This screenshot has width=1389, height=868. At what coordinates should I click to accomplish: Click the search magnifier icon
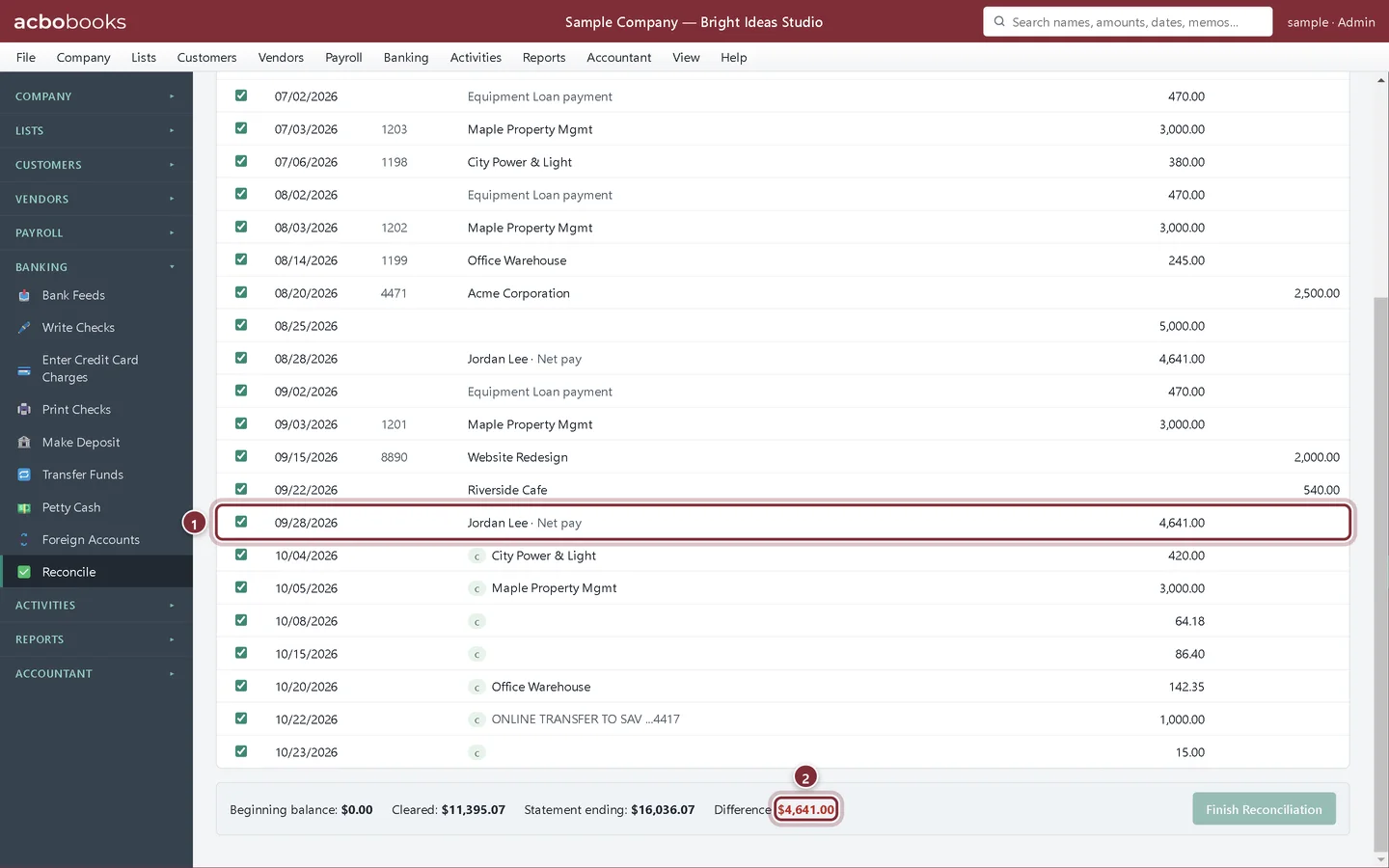coord(999,21)
